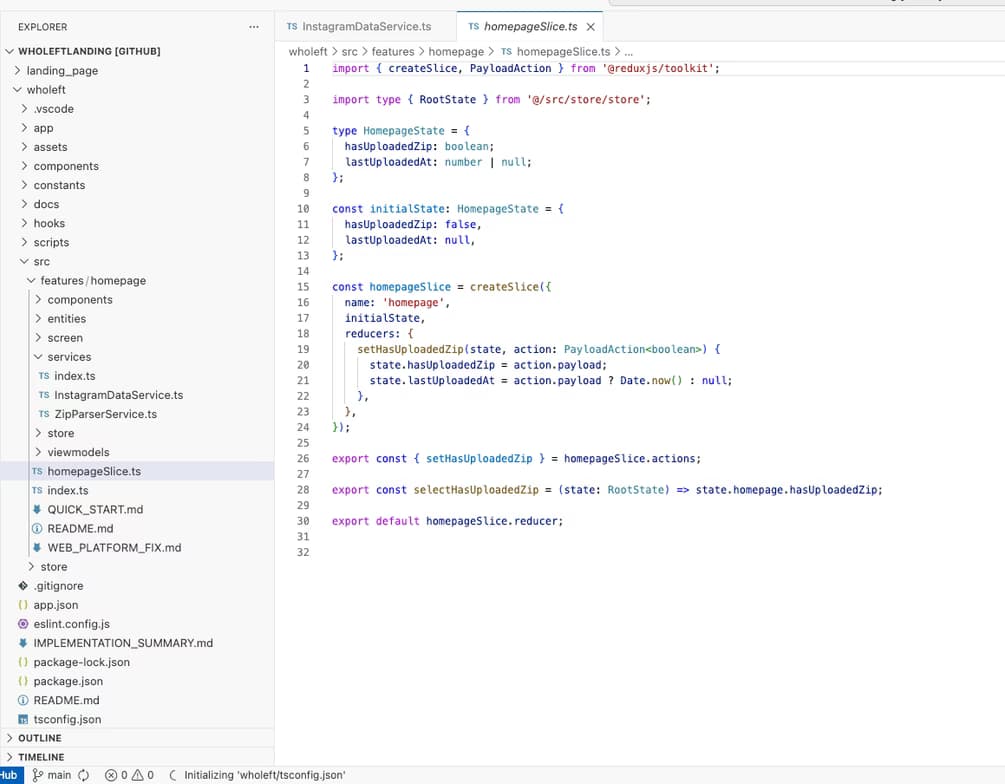Image resolution: width=1005 pixels, height=784 pixels.
Task: Click the Synchronize Changes icon in status bar
Action: point(83,775)
